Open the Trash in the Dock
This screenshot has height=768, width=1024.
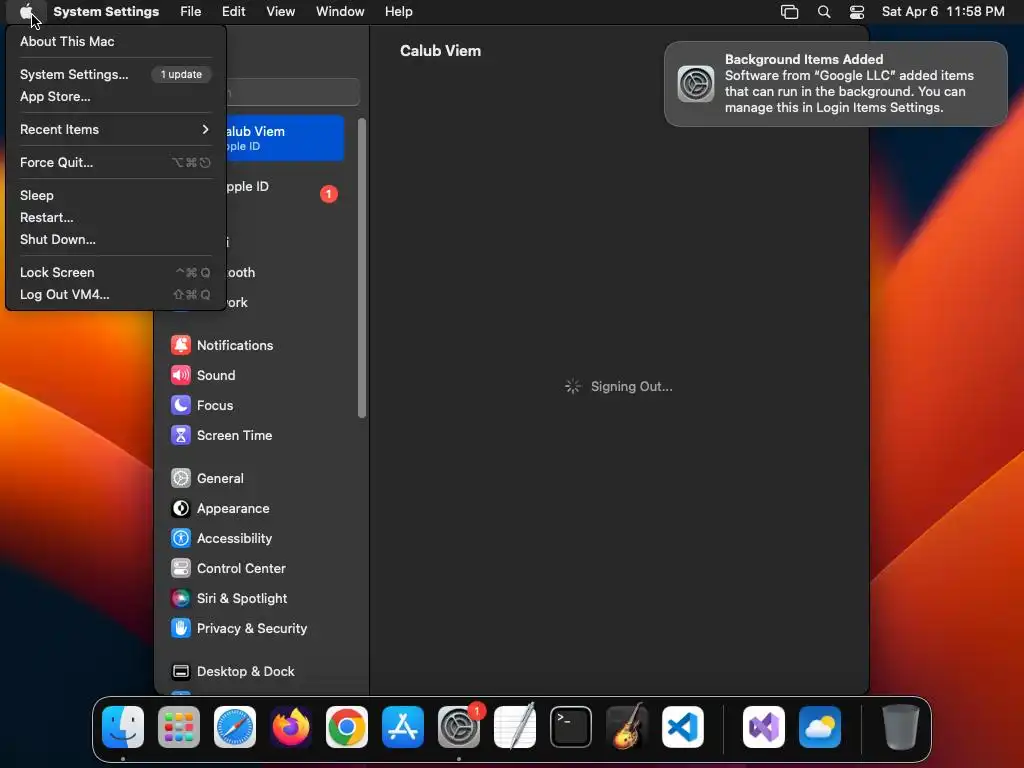pos(901,727)
